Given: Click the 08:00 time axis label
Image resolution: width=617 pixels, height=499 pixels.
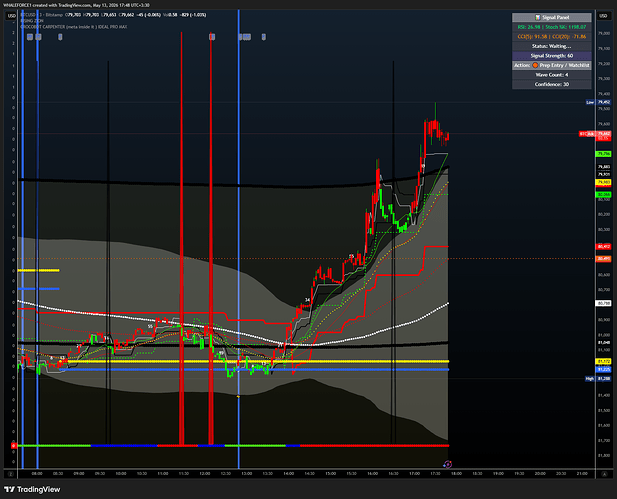Looking at the screenshot, I should [37, 473].
